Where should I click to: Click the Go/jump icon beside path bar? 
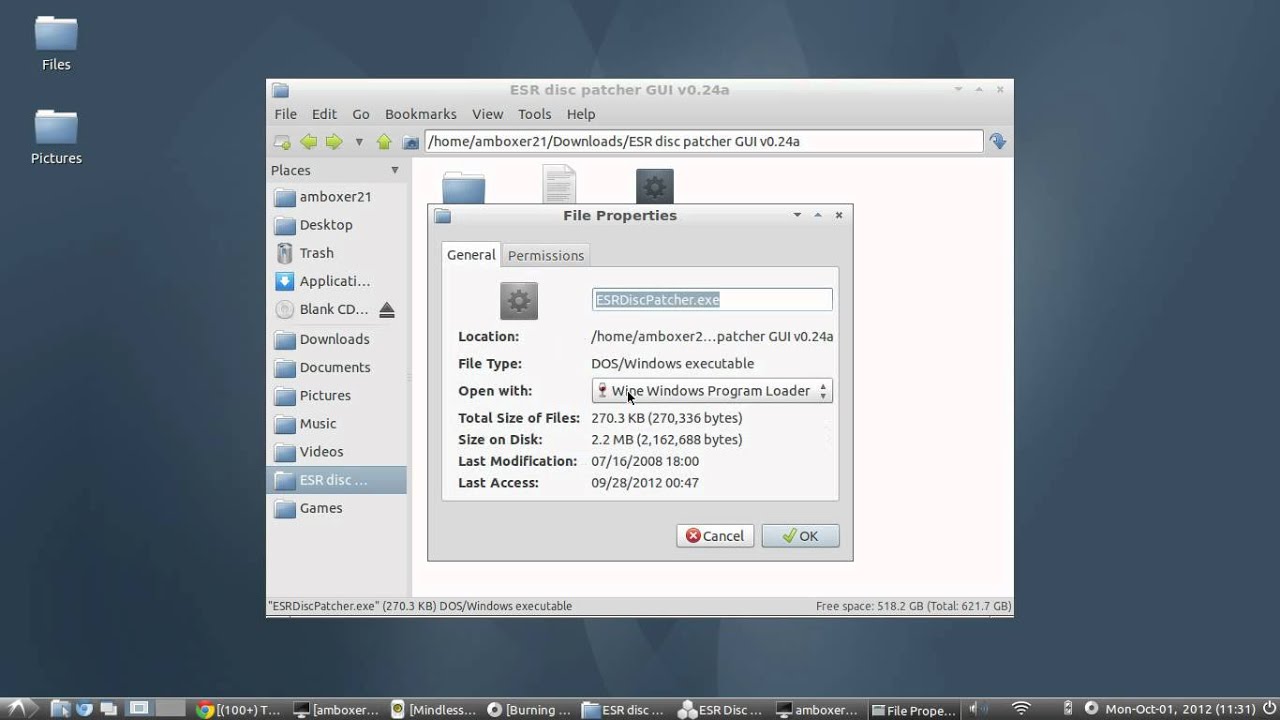coord(997,142)
